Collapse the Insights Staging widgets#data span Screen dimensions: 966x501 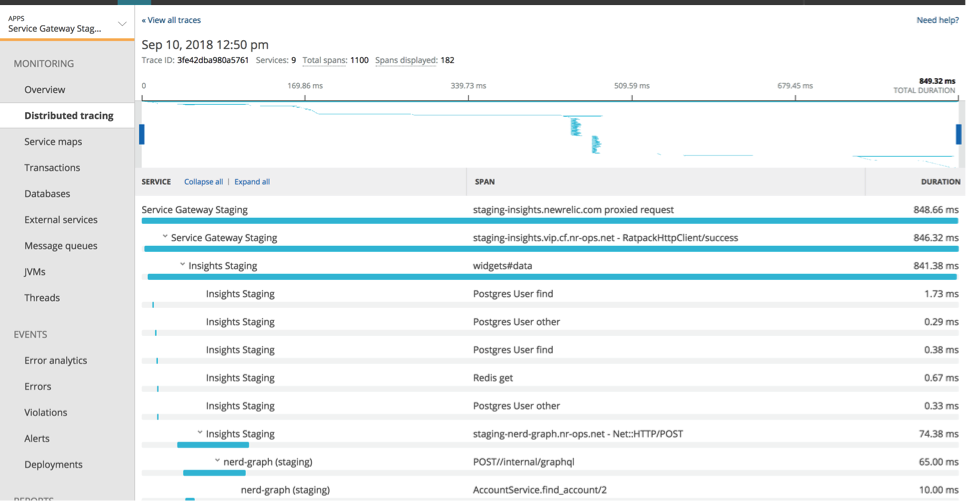coord(182,265)
